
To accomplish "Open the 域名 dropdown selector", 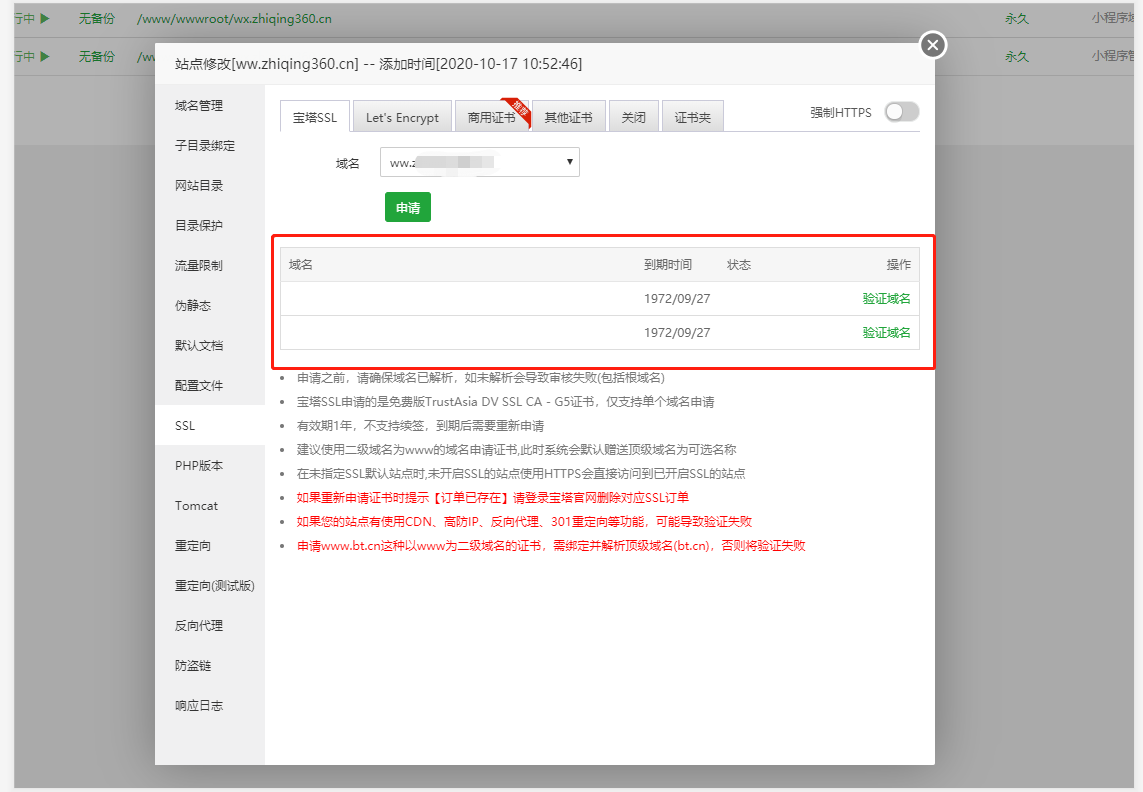I will (480, 163).
